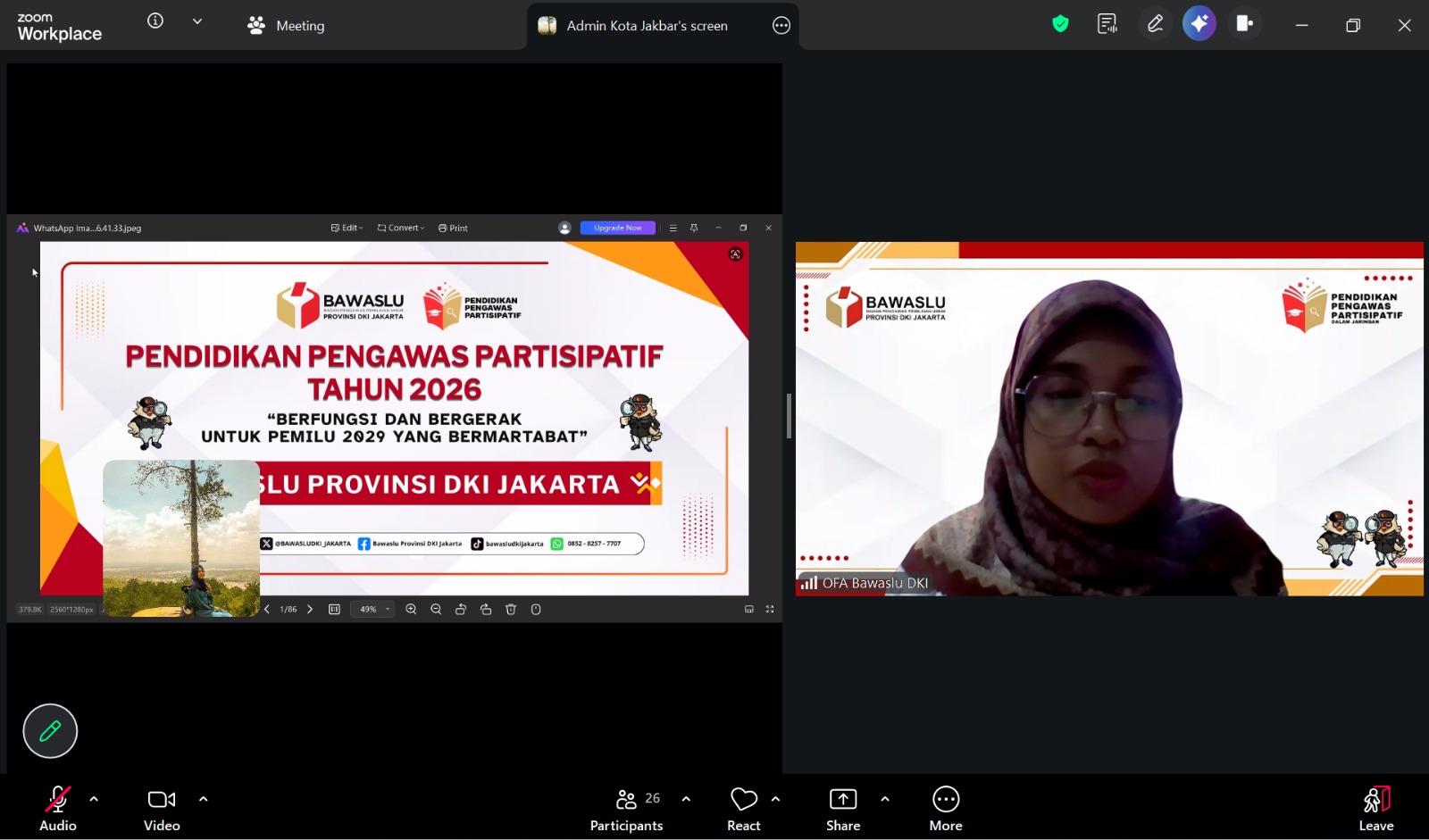Open the meeting notes icon
This screenshot has width=1429, height=840.
point(1107,24)
